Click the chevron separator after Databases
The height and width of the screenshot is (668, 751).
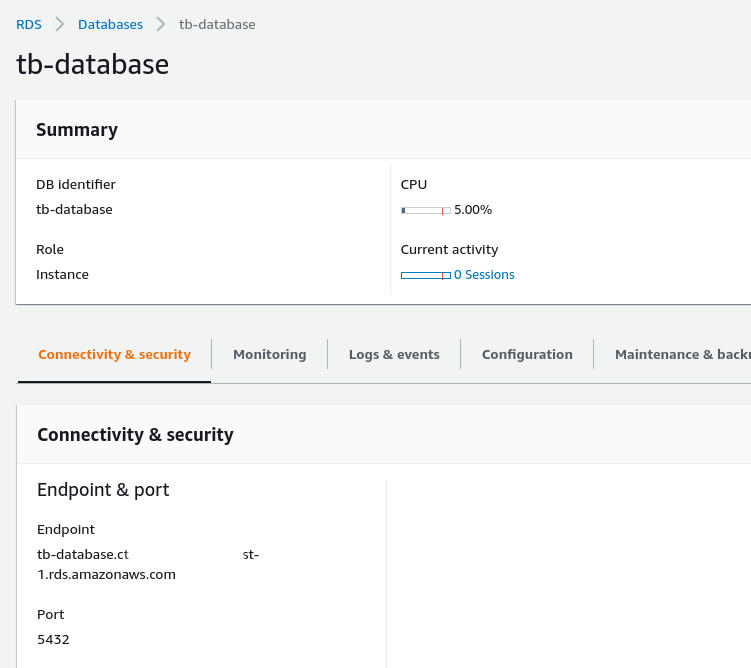(161, 24)
